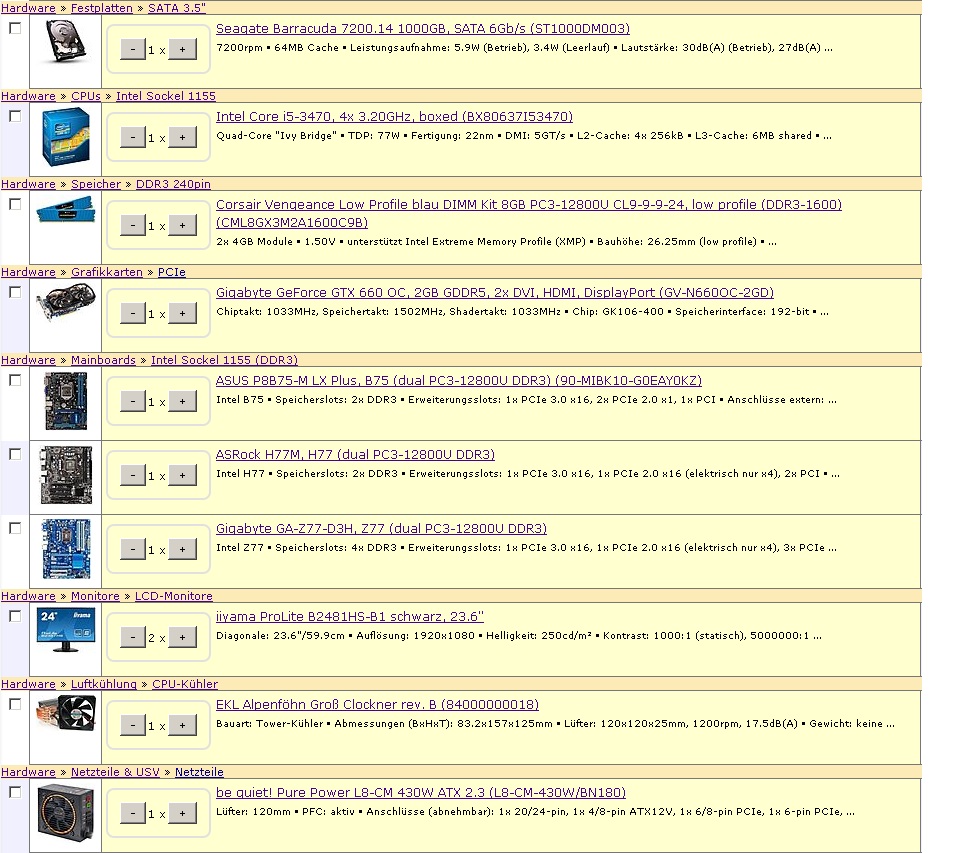Open Corsair Vengeance Low Profile product link

click(x=528, y=214)
